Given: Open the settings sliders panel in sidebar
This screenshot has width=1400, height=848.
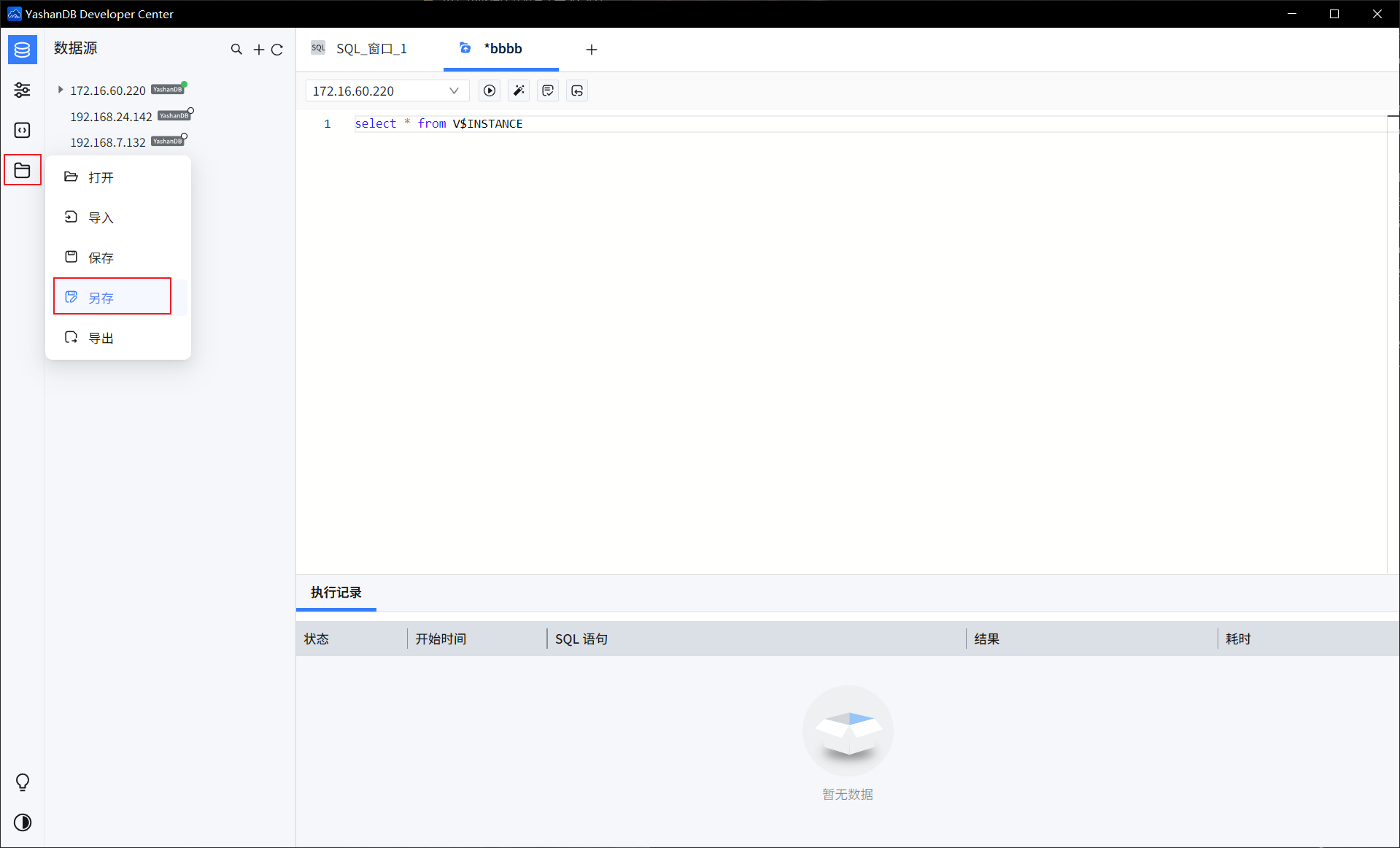Looking at the screenshot, I should (x=22, y=90).
